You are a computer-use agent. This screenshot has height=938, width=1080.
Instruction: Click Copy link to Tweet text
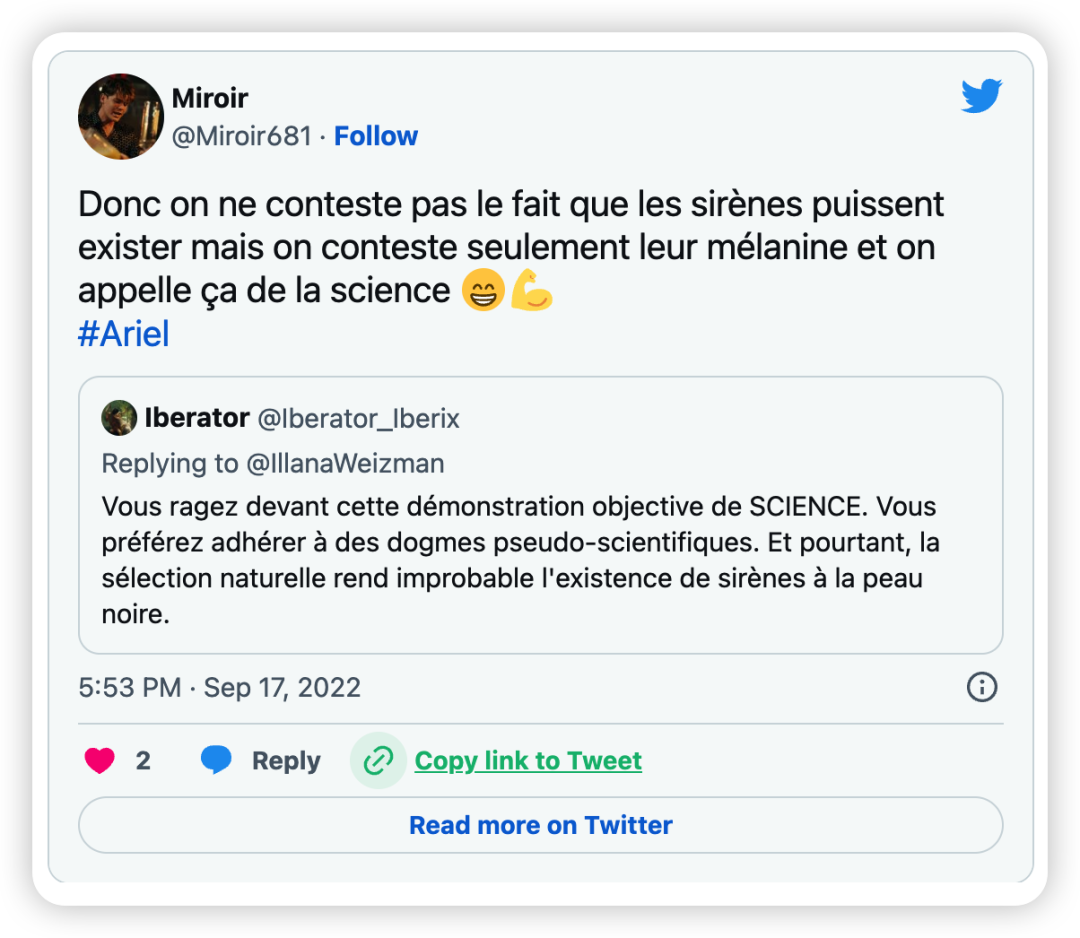pos(528,761)
